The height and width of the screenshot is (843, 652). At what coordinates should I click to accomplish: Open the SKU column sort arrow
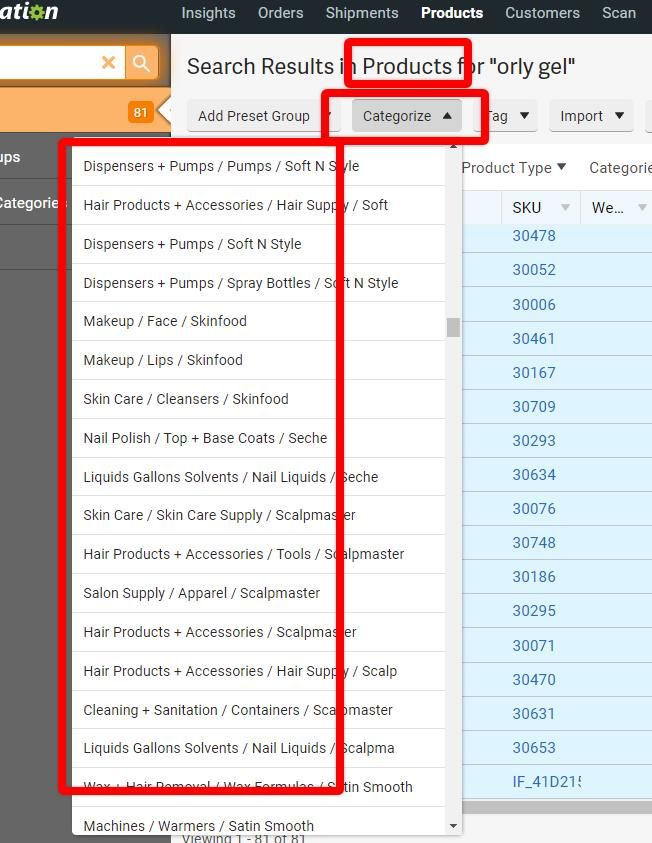tap(565, 208)
